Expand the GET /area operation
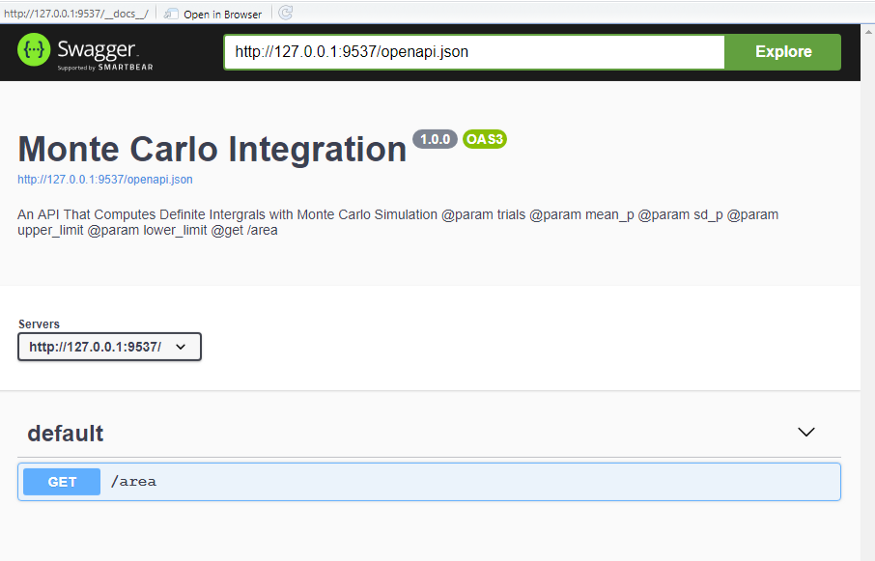This screenshot has width=875, height=561. [429, 482]
